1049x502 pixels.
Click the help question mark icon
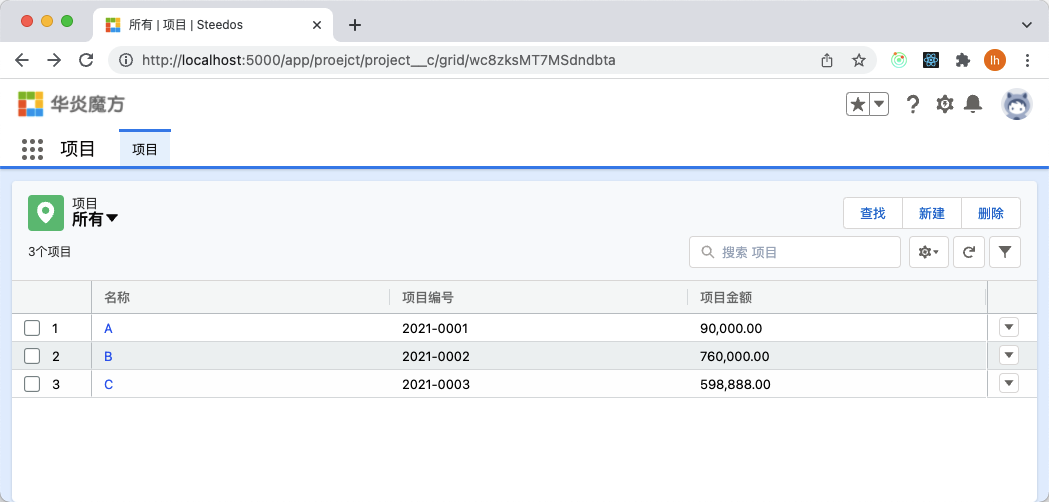[913, 104]
